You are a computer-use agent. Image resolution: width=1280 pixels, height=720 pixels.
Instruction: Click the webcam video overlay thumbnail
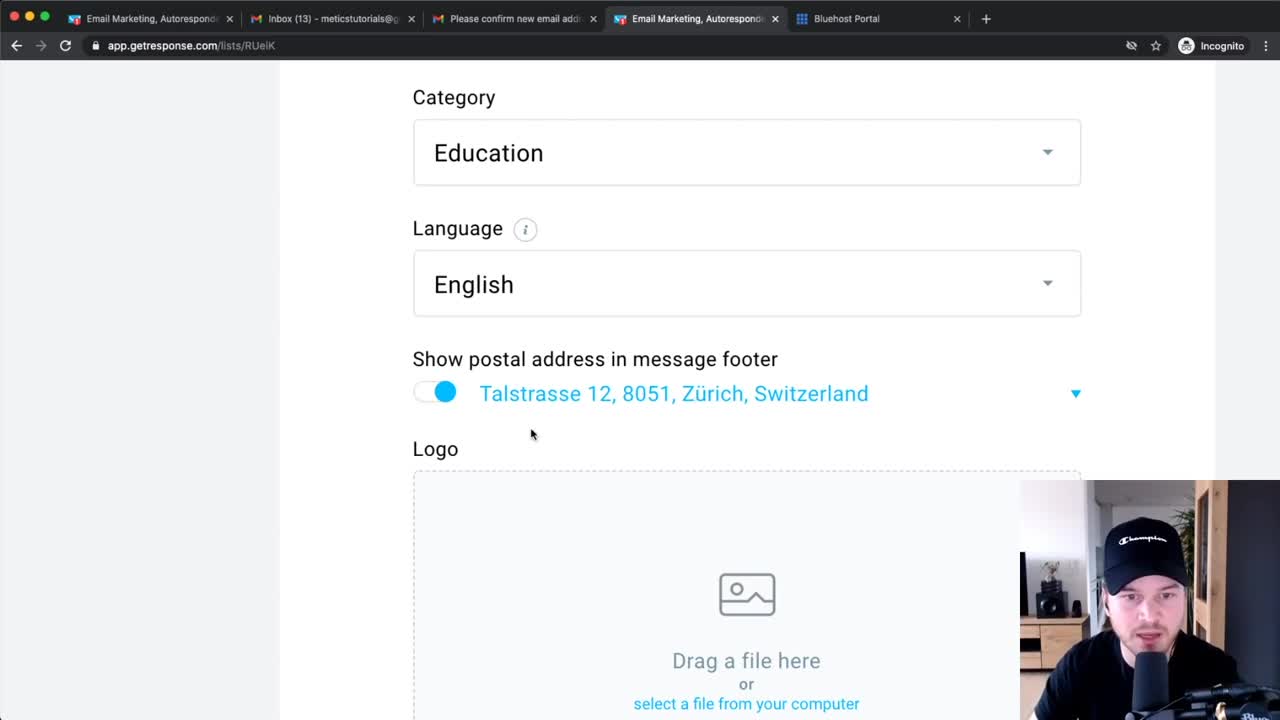(1150, 600)
